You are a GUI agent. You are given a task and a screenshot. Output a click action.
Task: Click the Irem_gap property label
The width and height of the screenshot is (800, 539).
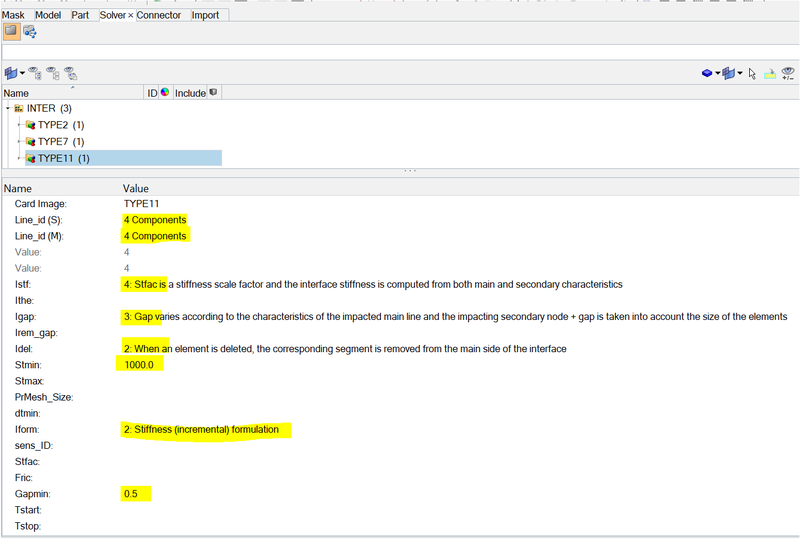click(x=36, y=333)
